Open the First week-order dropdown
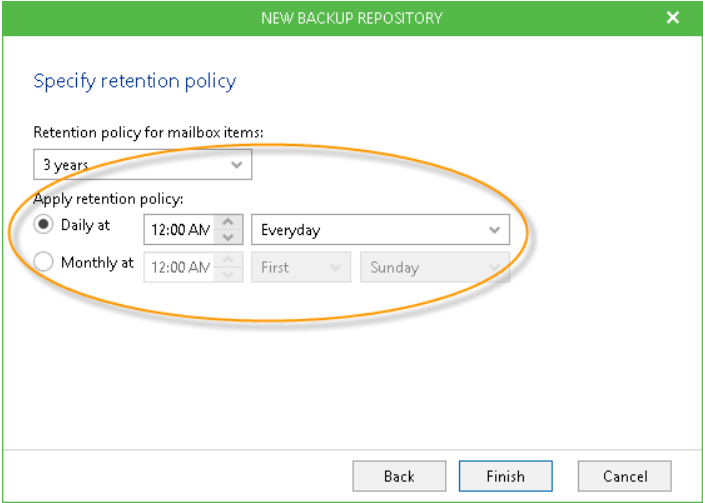 tap(301, 267)
